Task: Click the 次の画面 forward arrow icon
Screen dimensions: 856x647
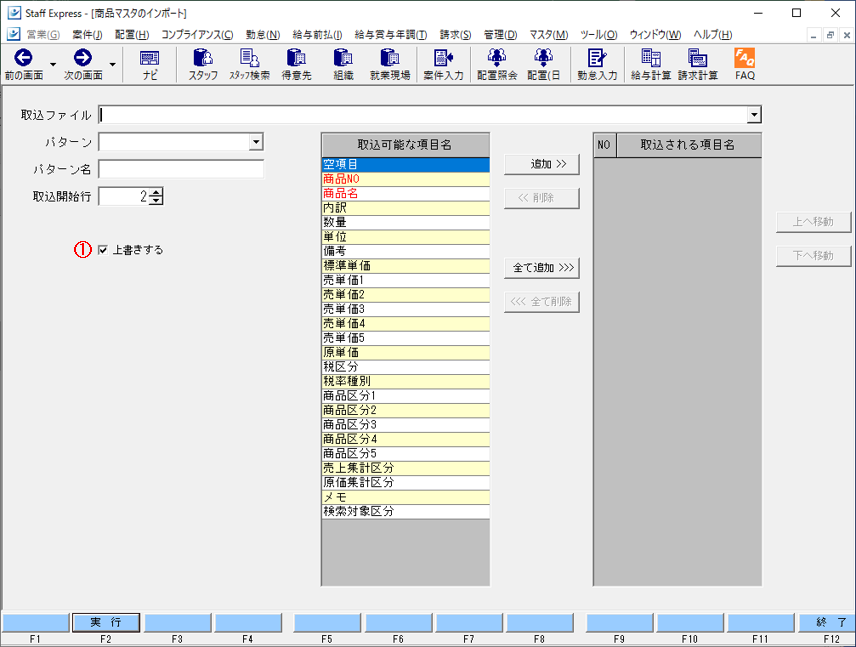Action: [83, 59]
